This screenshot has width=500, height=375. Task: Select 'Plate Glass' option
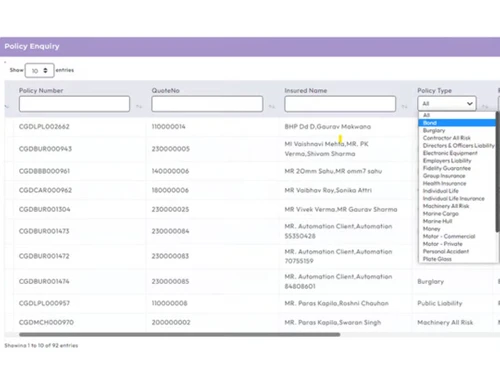457,259
